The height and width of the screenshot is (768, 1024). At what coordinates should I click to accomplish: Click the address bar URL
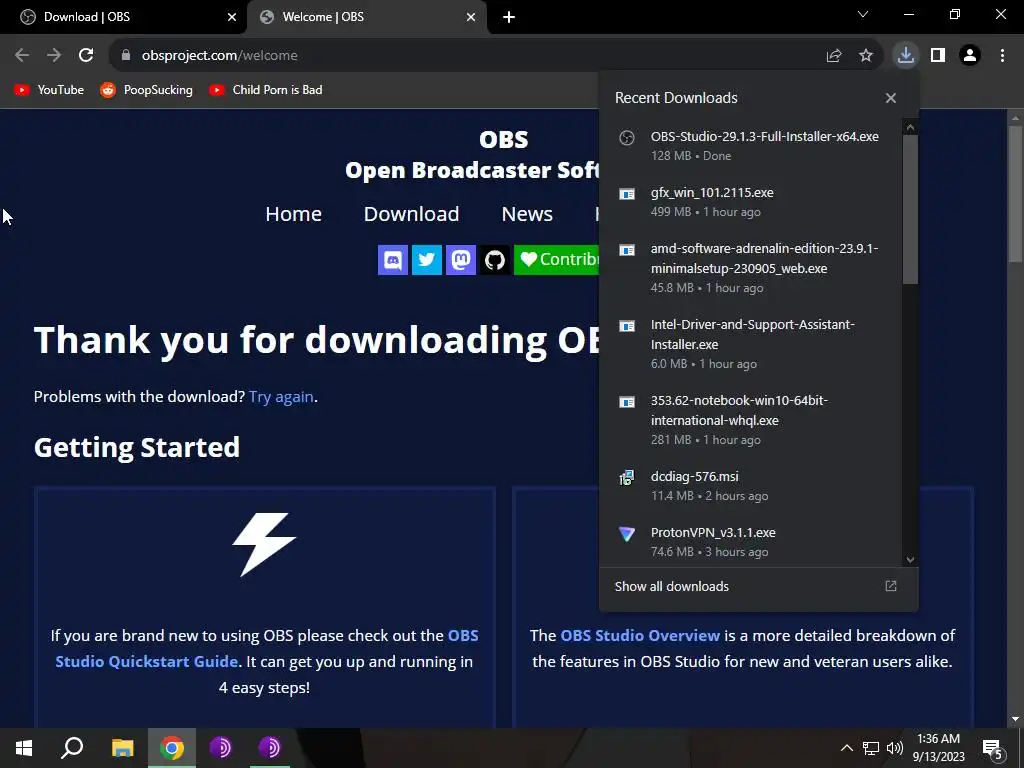pyautogui.click(x=219, y=56)
